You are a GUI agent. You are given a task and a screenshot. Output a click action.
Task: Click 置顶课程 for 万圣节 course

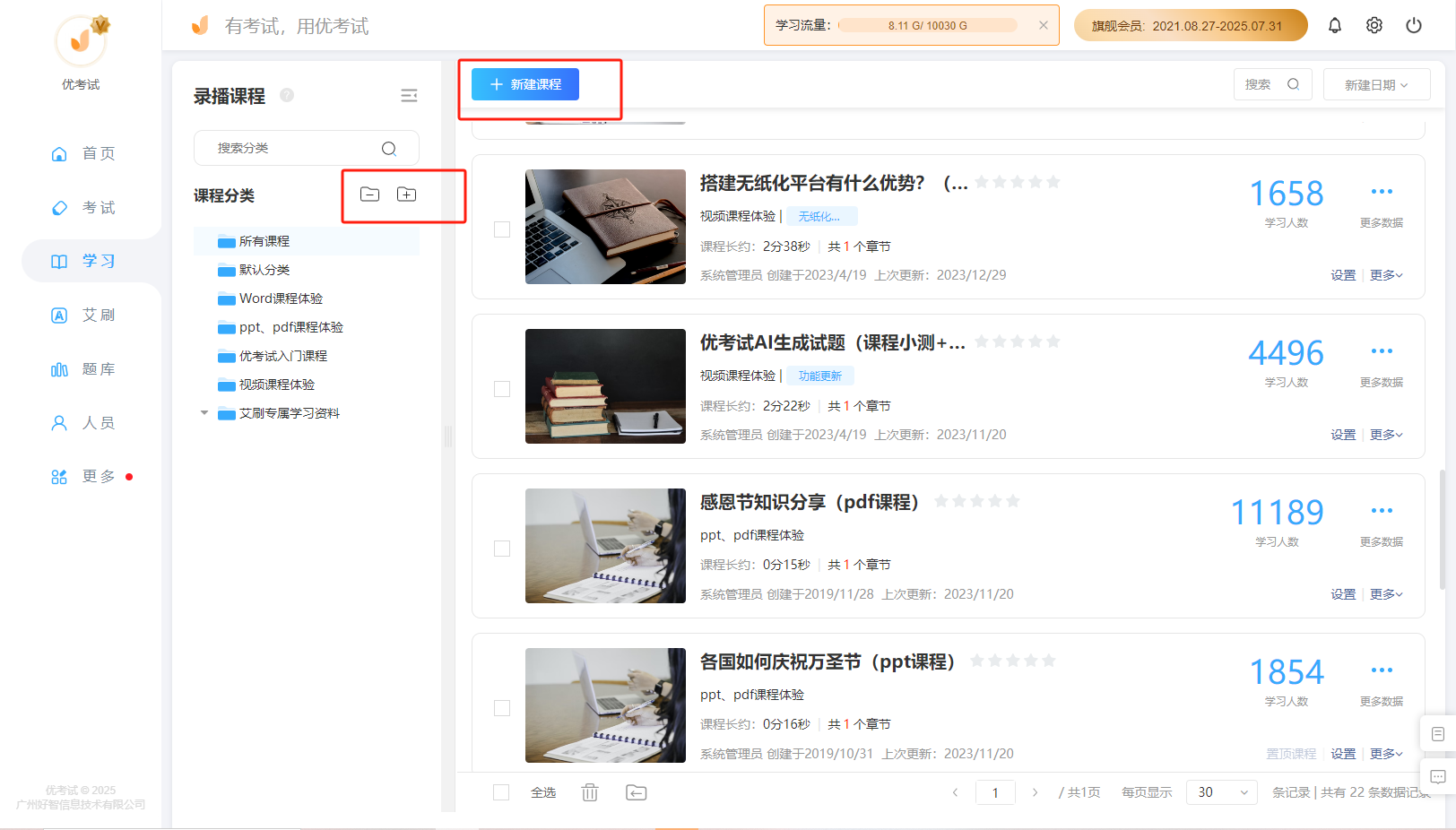pyautogui.click(x=1291, y=754)
